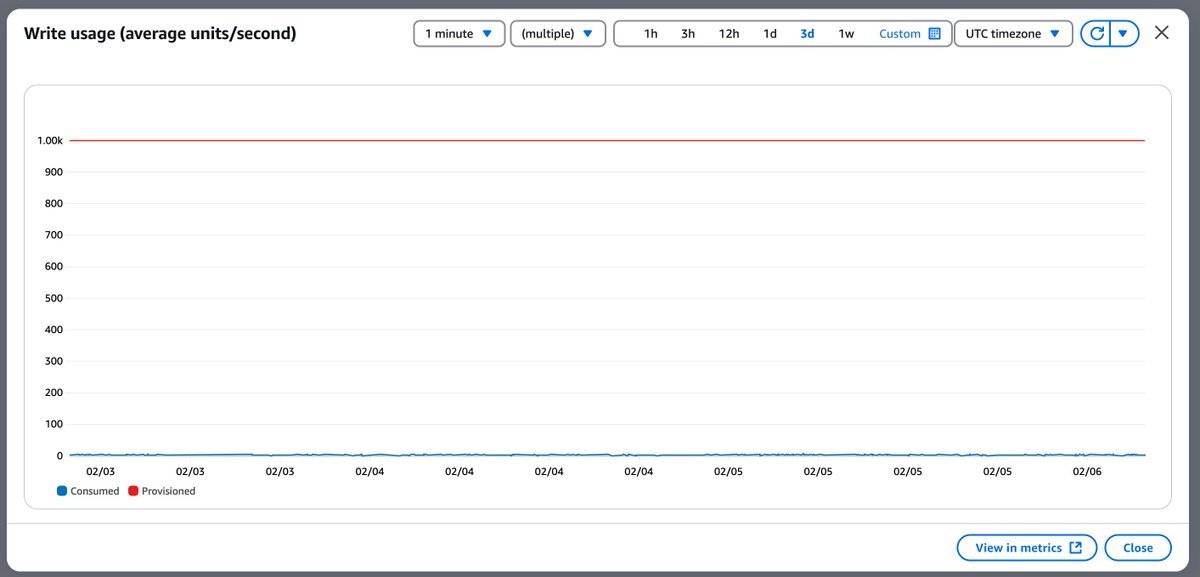The height and width of the screenshot is (577, 1200).
Task: Toggle the Consumed legend blue swatch
Action: 62,491
